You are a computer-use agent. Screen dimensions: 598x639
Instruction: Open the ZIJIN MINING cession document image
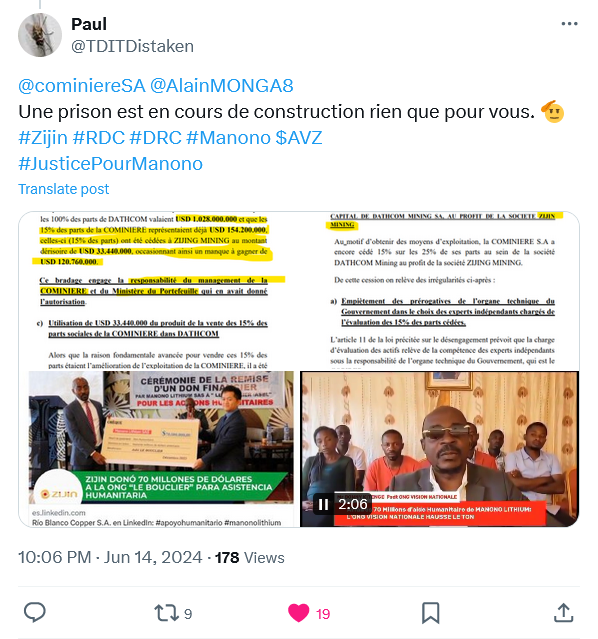[439, 291]
